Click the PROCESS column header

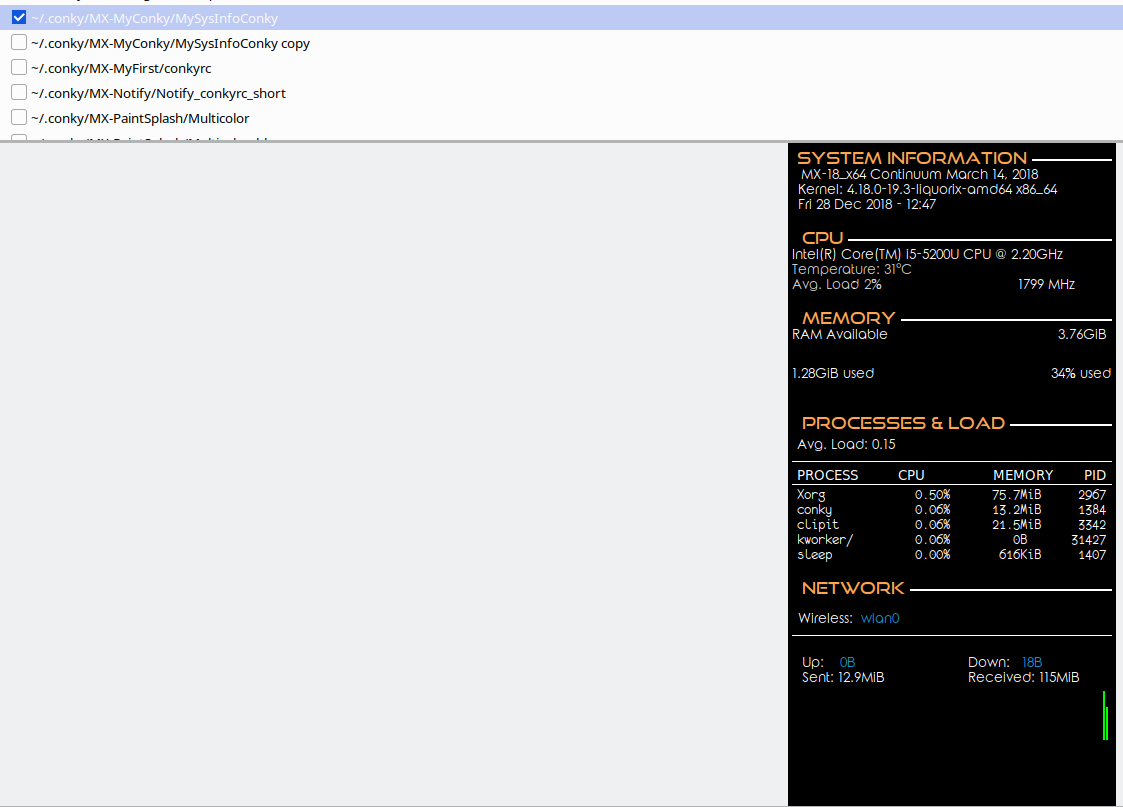(x=827, y=475)
